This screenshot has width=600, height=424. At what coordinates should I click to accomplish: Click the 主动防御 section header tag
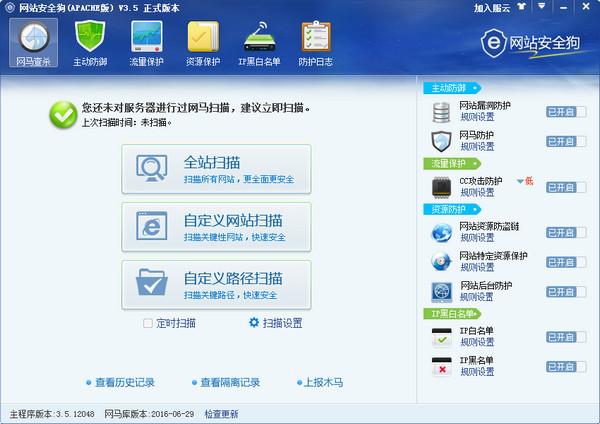452,88
